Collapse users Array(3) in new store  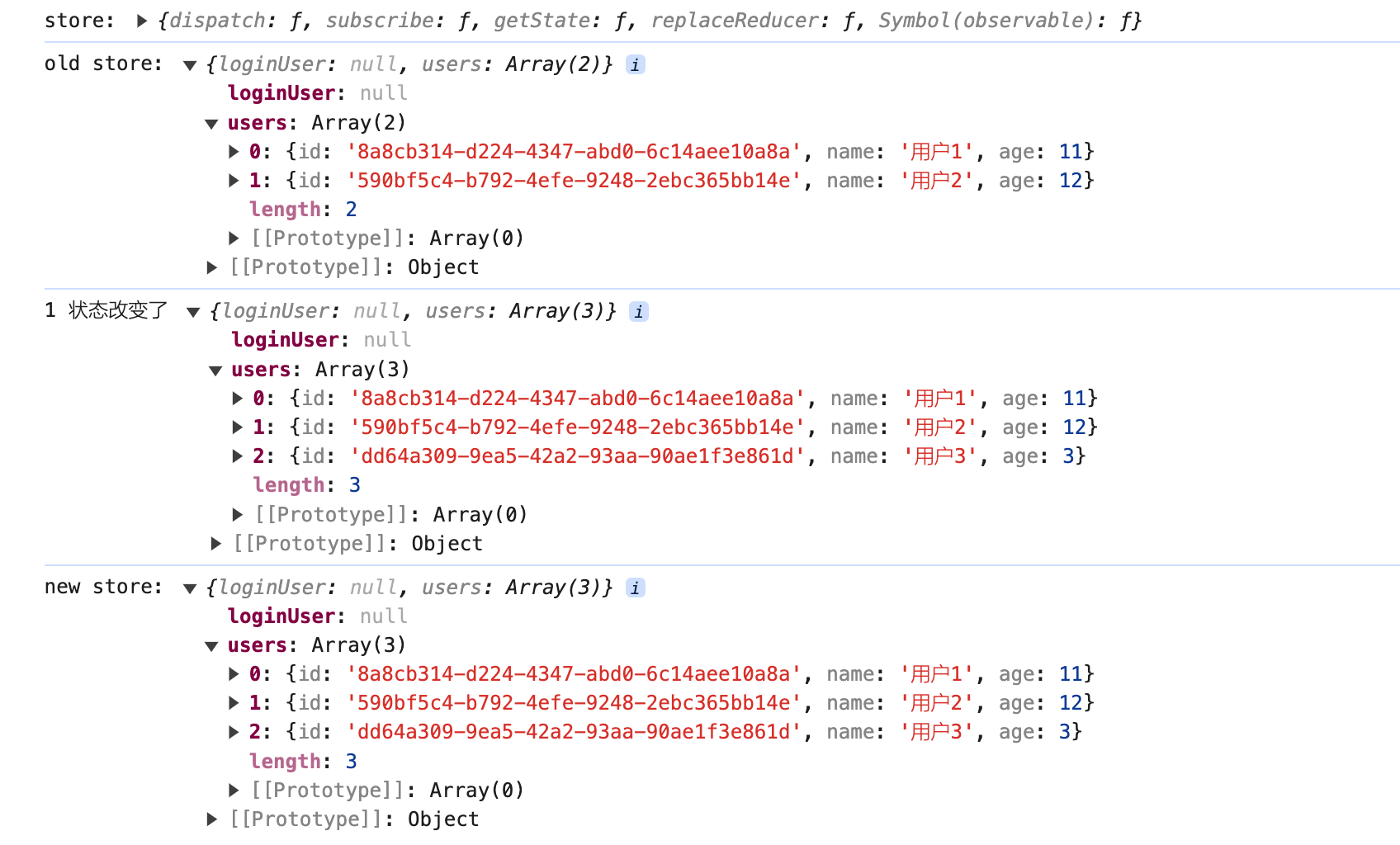[211, 646]
